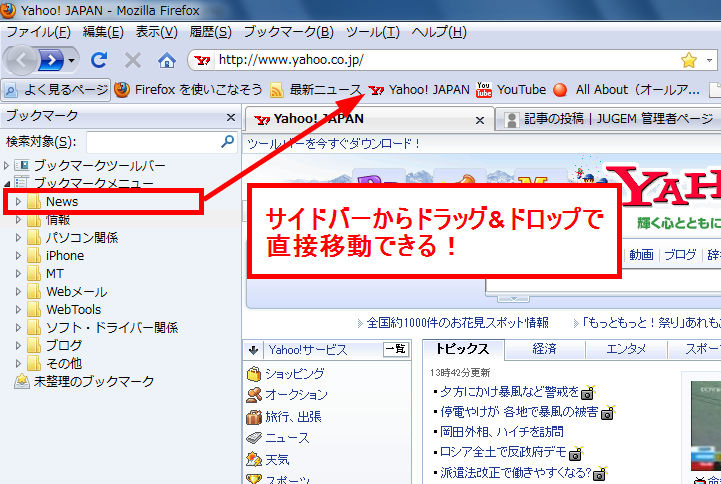
Task: Open the 表示 menu
Action: 156,32
